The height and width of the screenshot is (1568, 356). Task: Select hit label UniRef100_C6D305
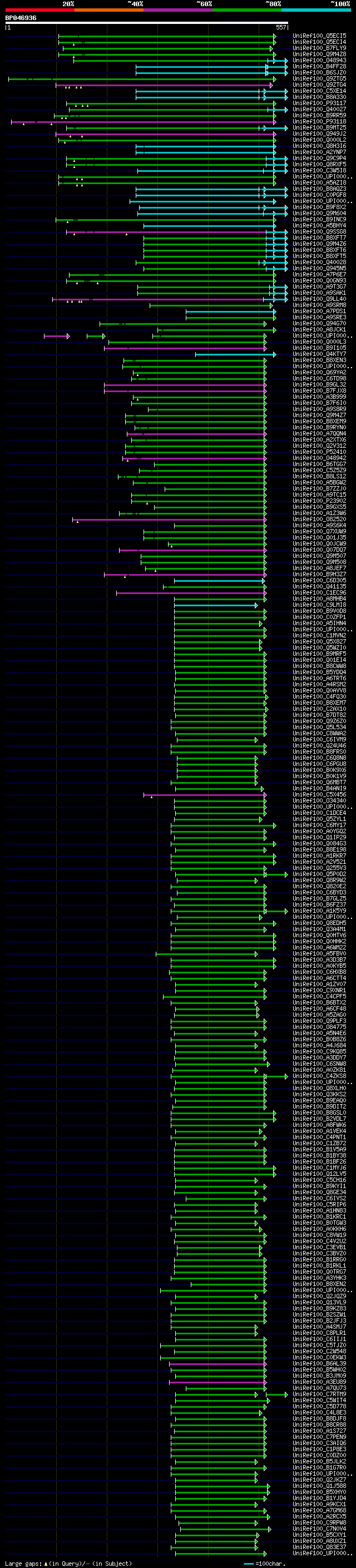[319, 581]
